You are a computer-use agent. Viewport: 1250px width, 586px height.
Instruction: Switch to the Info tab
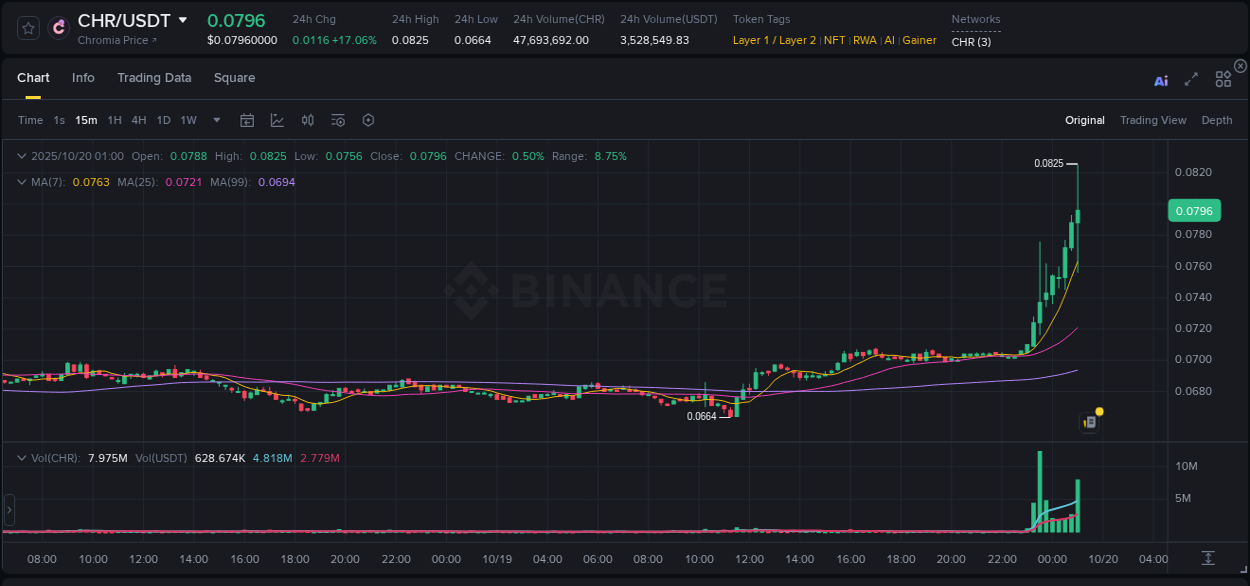coord(83,77)
